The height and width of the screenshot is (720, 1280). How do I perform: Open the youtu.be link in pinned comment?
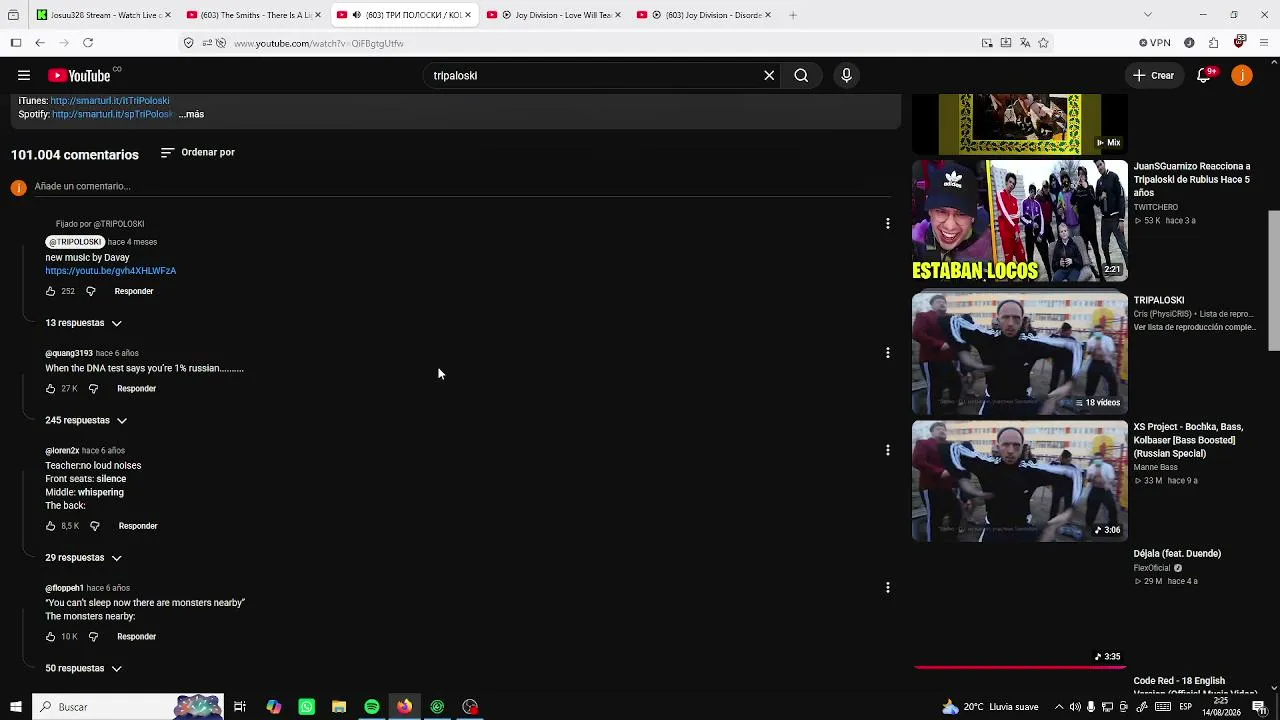(110, 271)
